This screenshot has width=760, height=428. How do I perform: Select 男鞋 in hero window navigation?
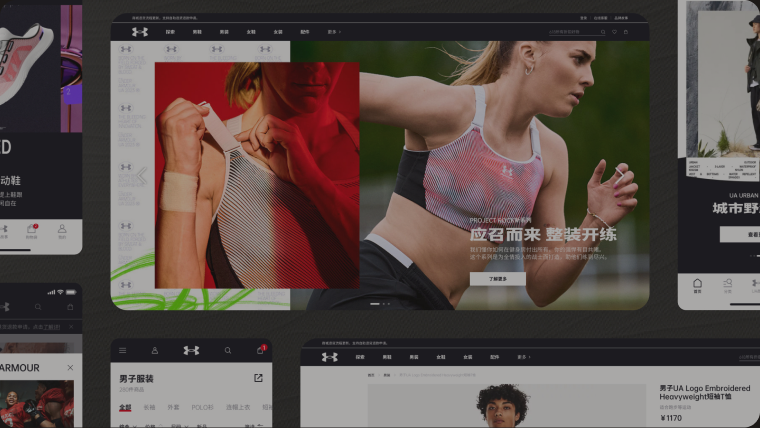tap(197, 32)
